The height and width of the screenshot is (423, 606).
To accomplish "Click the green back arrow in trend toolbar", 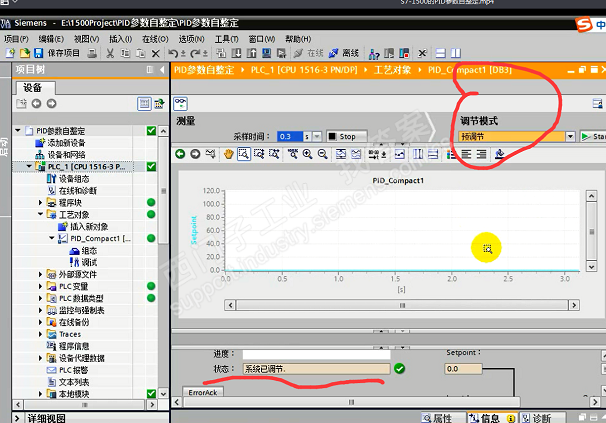I will pos(180,154).
